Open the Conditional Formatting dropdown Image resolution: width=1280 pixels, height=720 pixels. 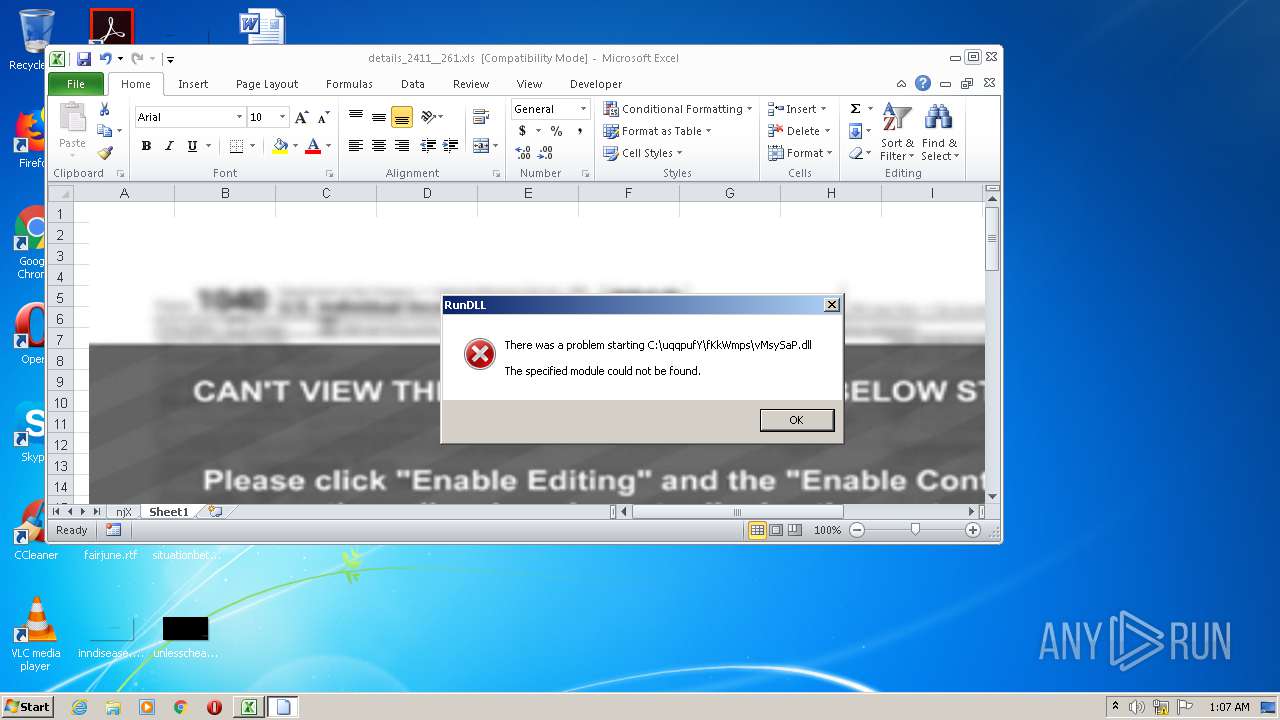pos(678,109)
